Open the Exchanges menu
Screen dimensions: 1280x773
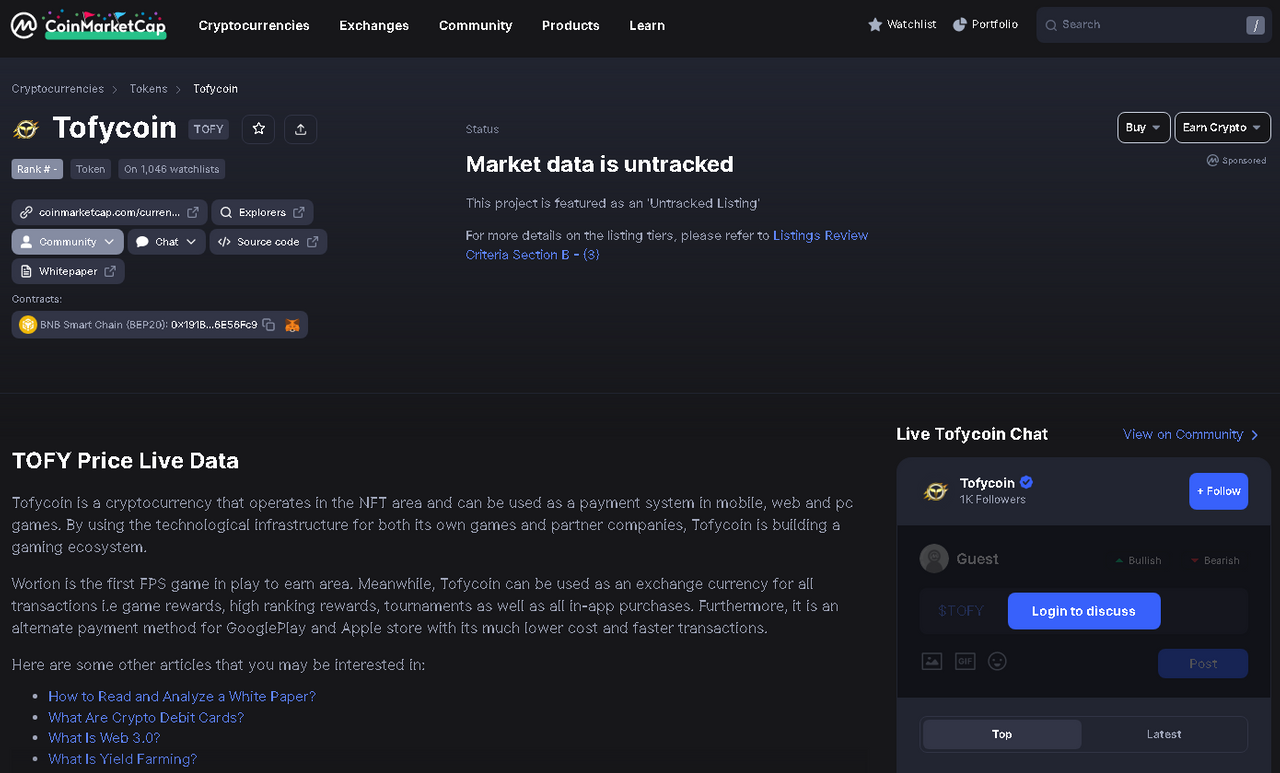[x=374, y=25]
